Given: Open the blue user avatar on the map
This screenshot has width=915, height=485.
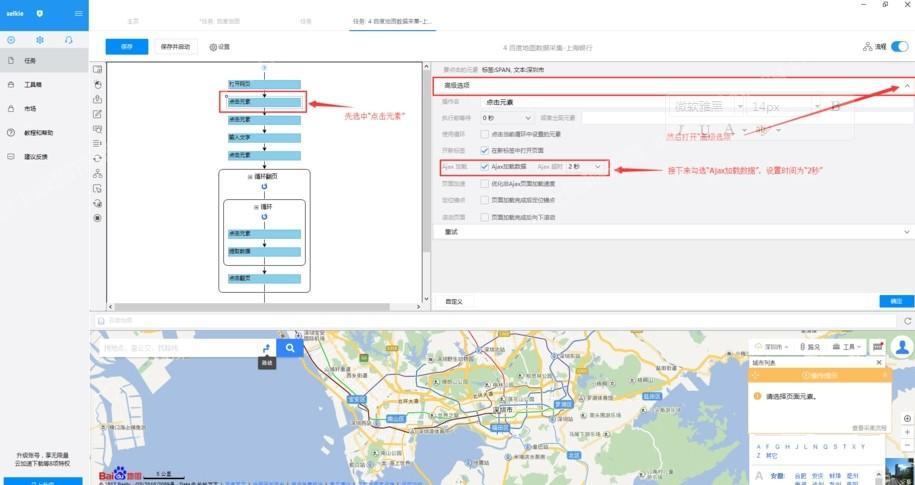Looking at the screenshot, I should (902, 347).
